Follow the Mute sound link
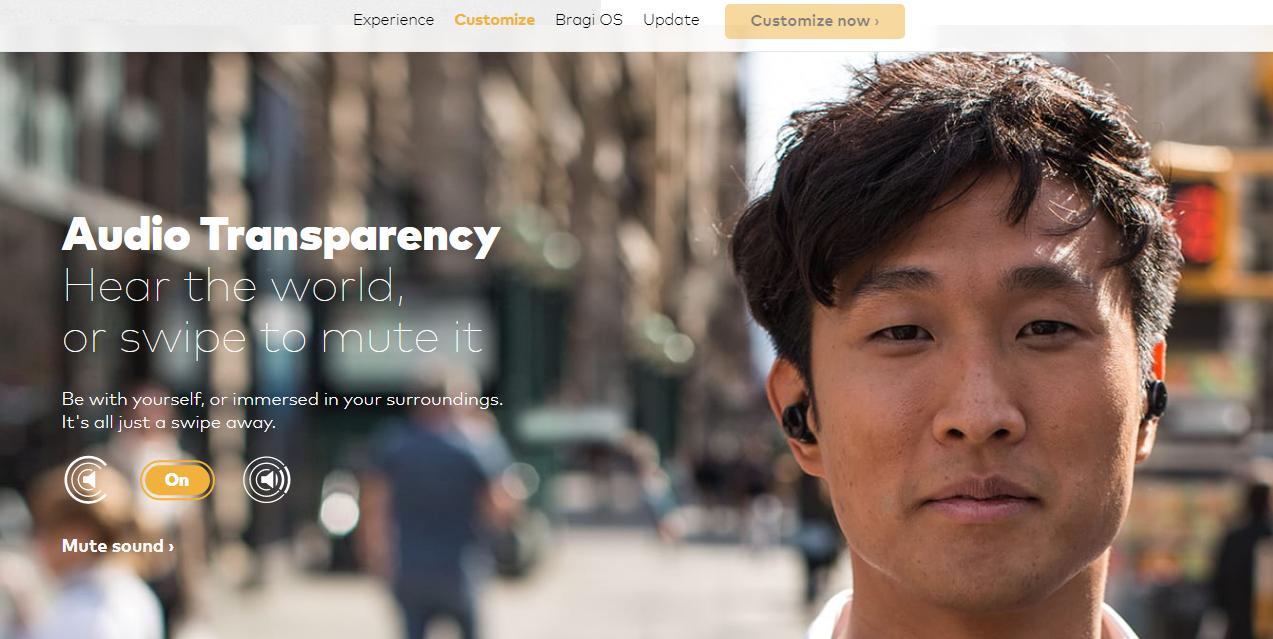 coord(118,546)
